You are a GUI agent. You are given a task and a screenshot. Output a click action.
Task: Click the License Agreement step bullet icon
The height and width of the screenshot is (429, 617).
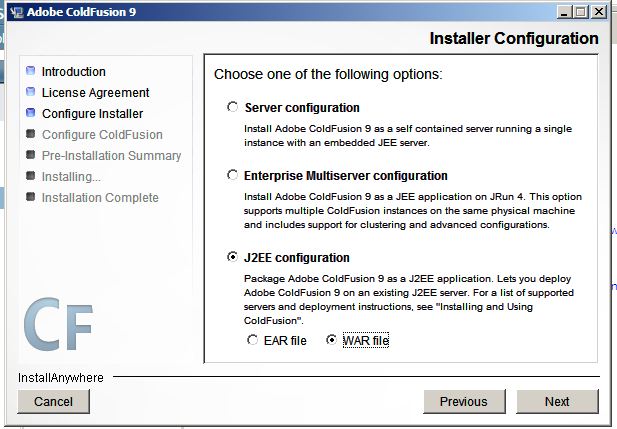pos(31,93)
